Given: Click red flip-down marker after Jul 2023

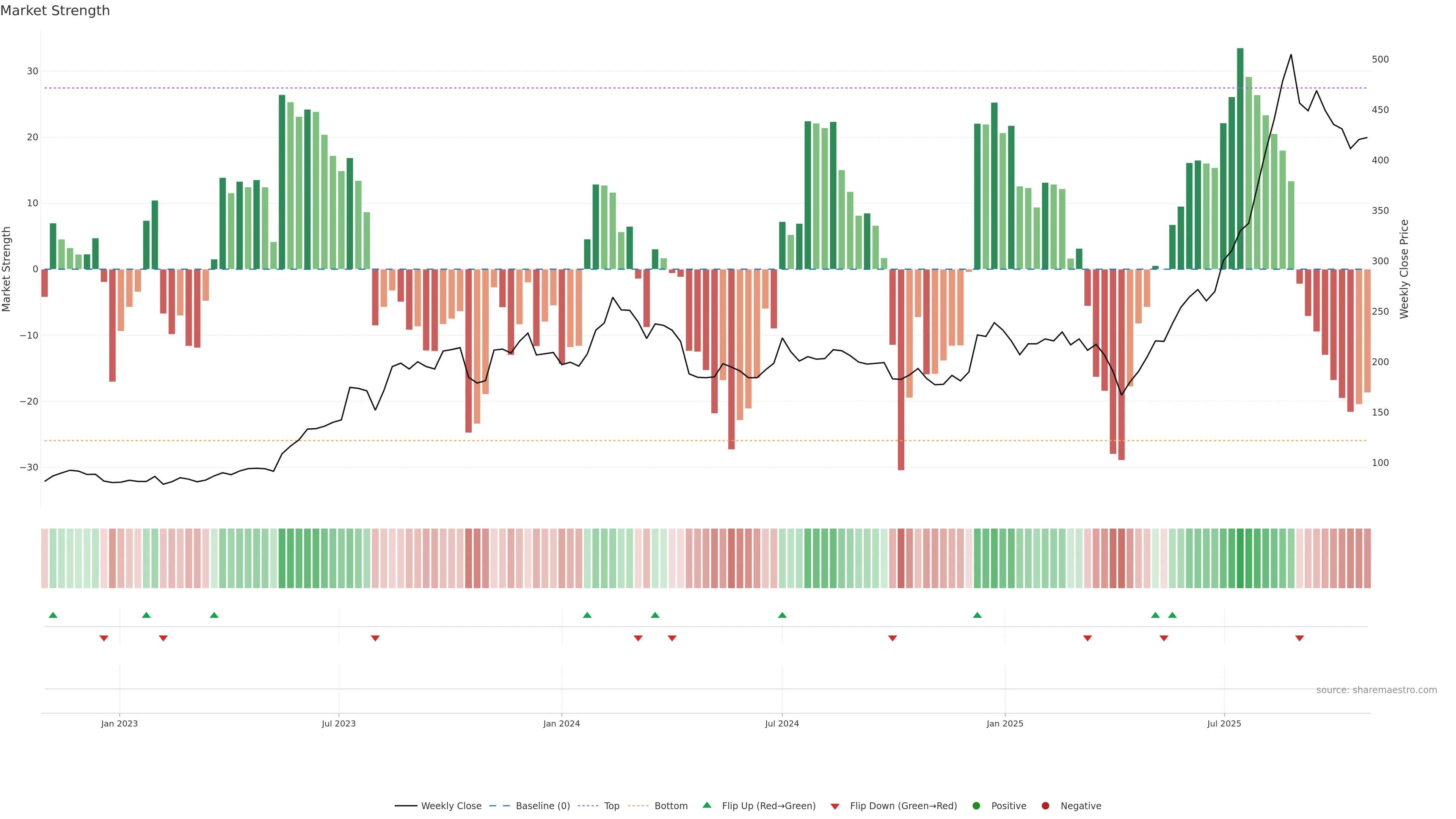Looking at the screenshot, I should click(x=375, y=638).
